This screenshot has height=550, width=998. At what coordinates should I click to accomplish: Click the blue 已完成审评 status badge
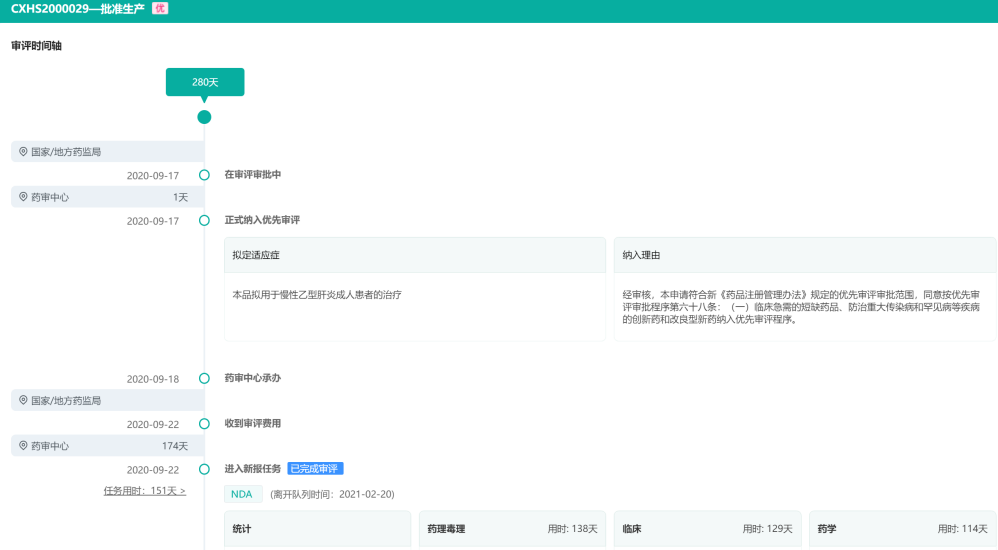316,469
